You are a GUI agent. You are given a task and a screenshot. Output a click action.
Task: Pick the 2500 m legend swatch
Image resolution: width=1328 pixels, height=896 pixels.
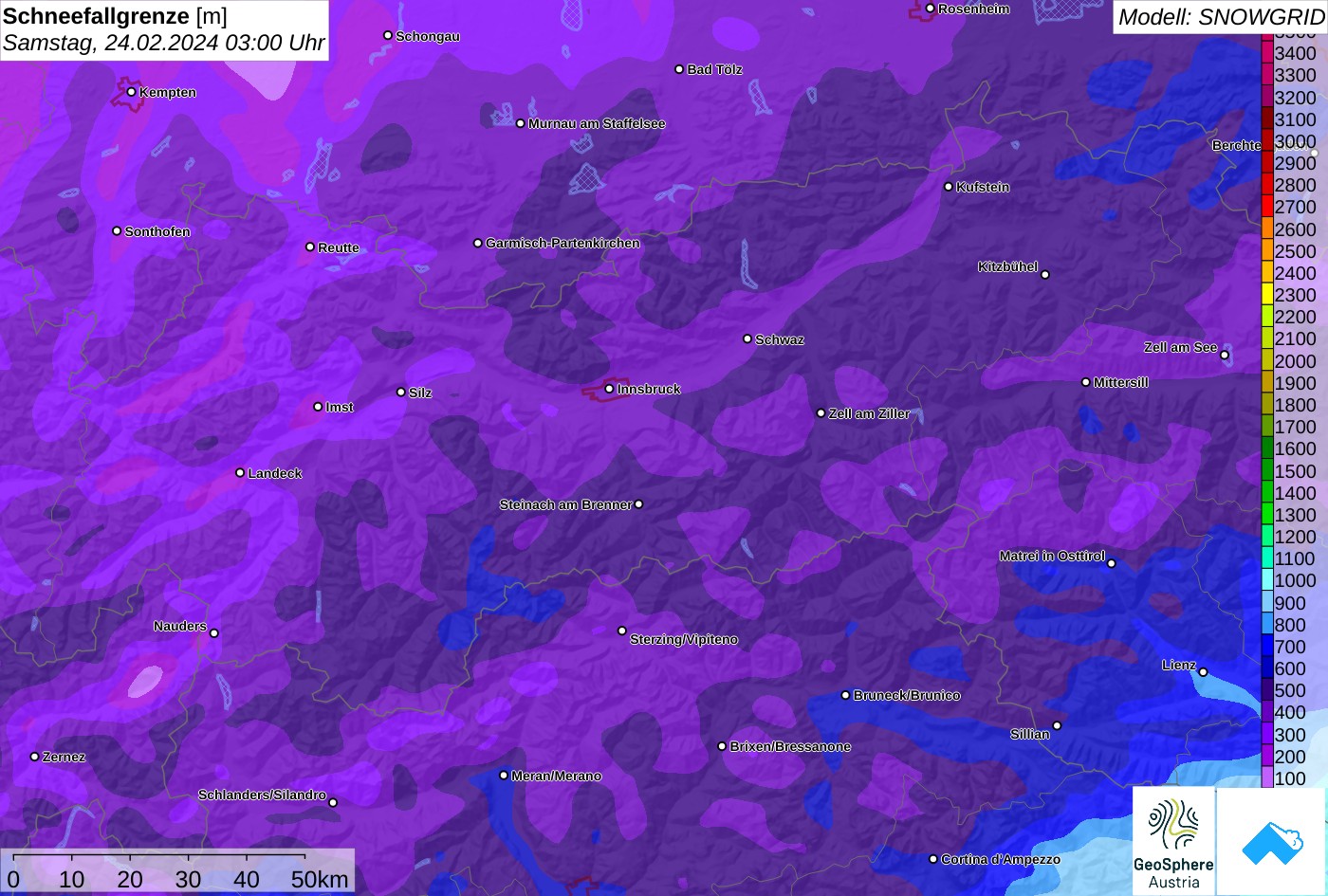coord(1267,251)
